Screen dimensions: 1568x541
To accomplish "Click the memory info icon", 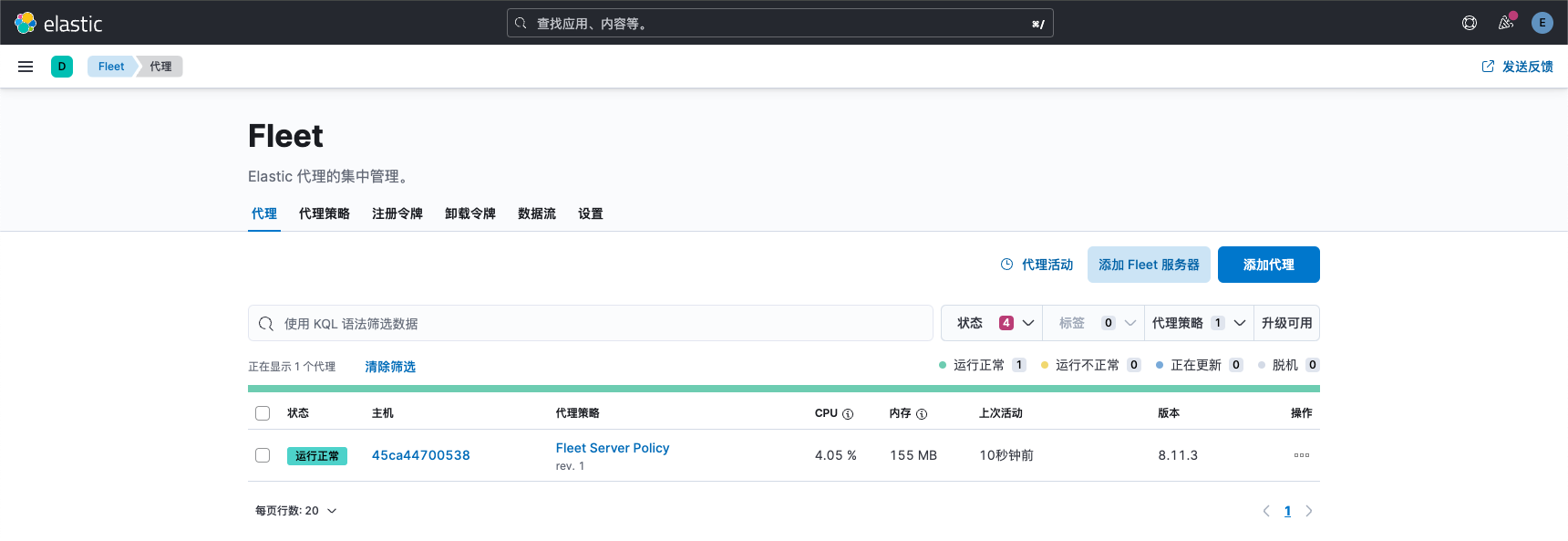I will (922, 414).
